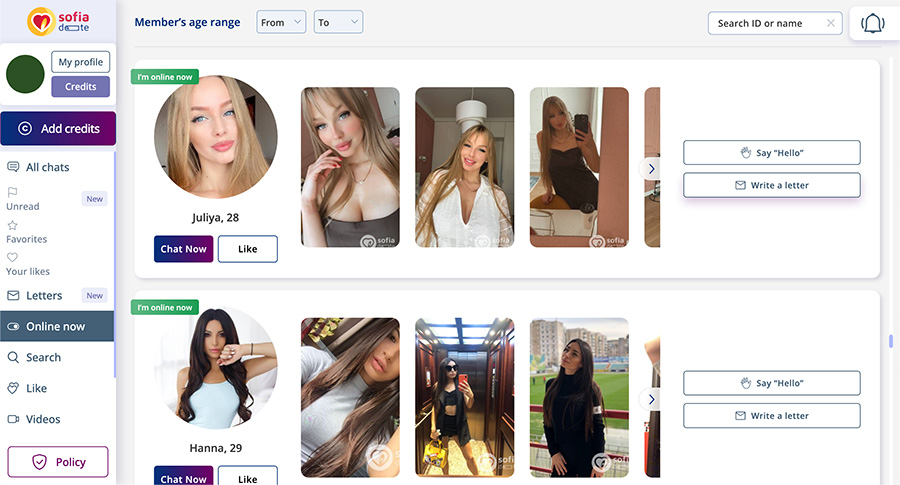Open Unread chats with flag icon
Screen dimensions: 900x485
coord(13,192)
